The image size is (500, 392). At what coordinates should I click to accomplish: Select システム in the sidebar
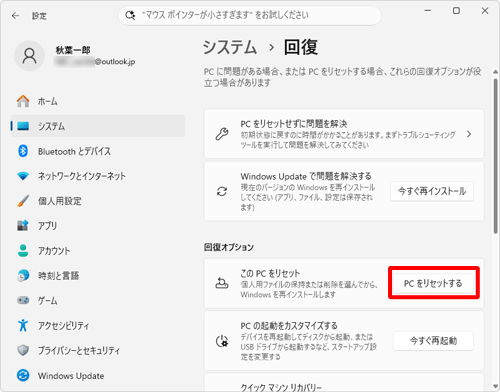pos(97,126)
